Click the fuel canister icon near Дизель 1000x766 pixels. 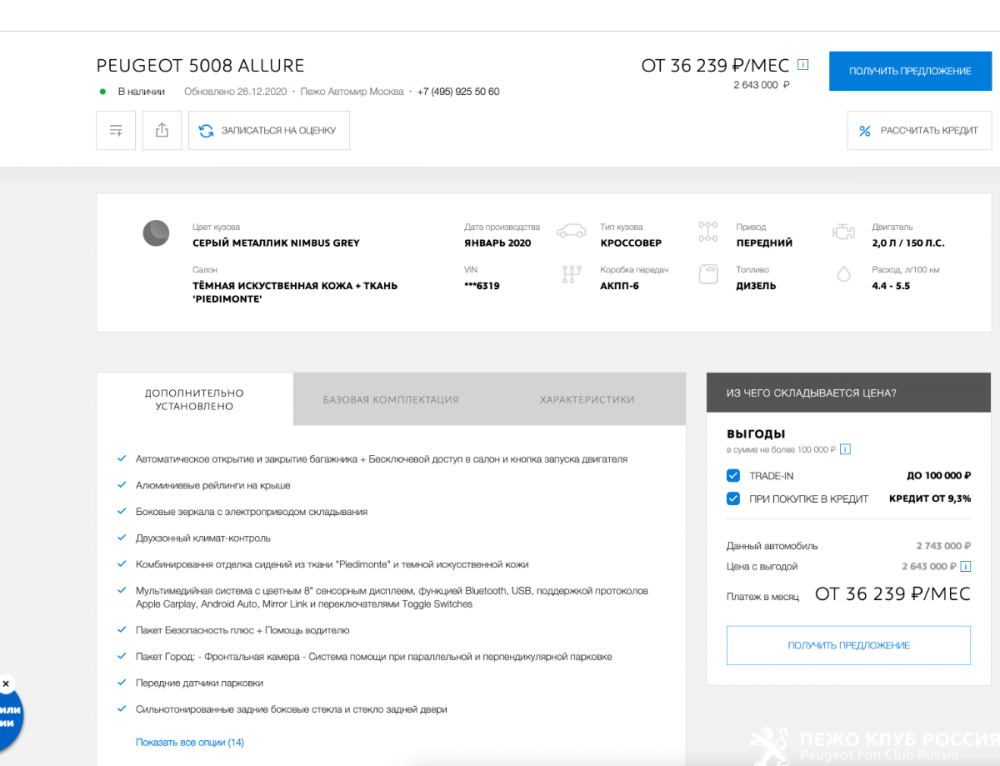(x=708, y=274)
